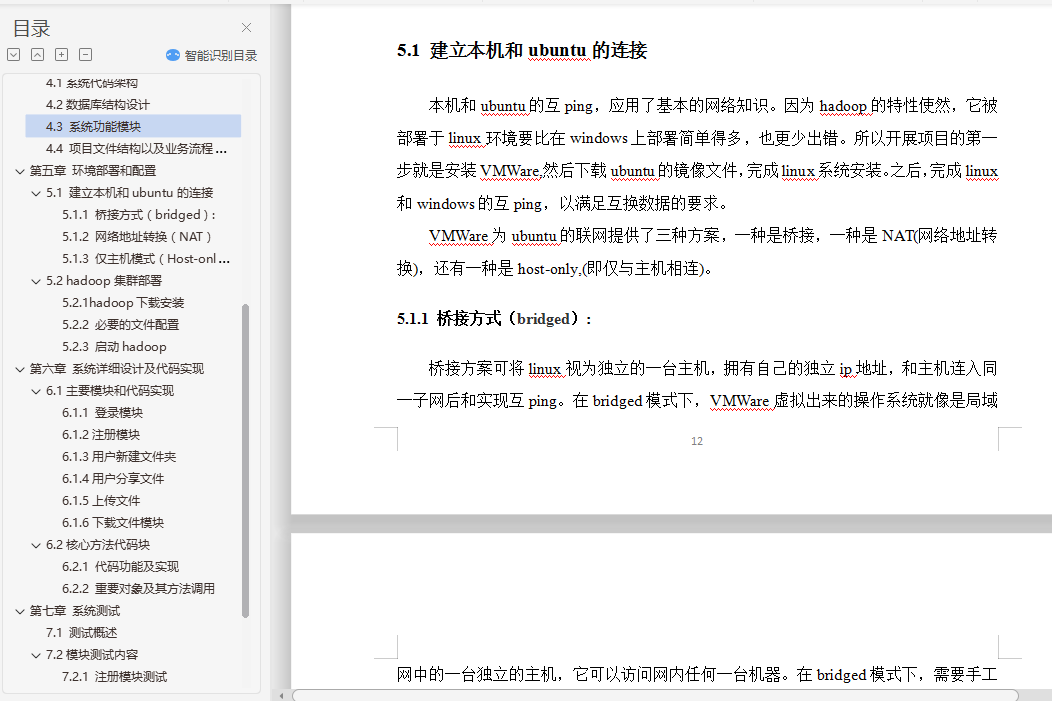Click the word 'host-only' in document body

[x=547, y=269]
